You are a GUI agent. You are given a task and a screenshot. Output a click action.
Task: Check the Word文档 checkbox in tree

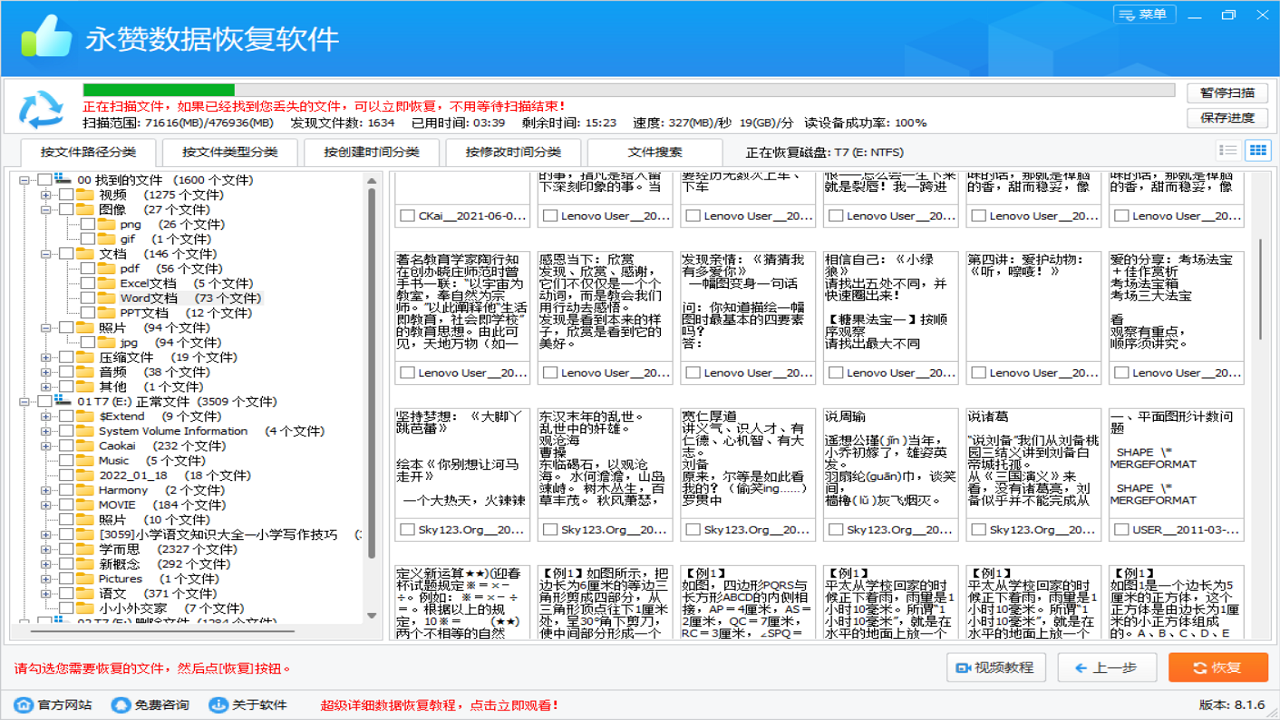(x=87, y=298)
